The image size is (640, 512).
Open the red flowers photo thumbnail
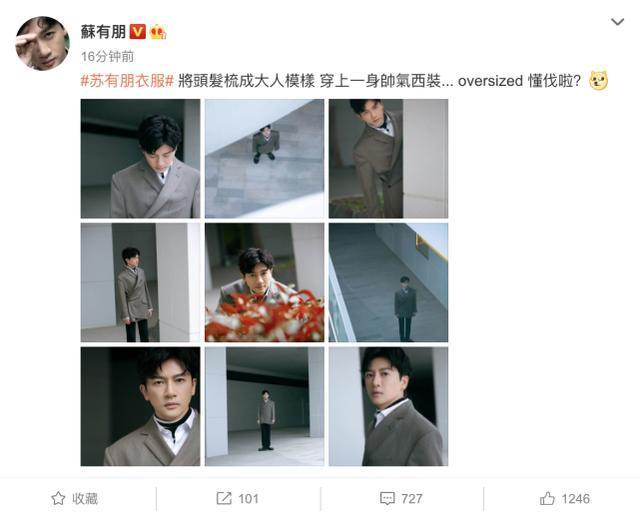click(264, 283)
